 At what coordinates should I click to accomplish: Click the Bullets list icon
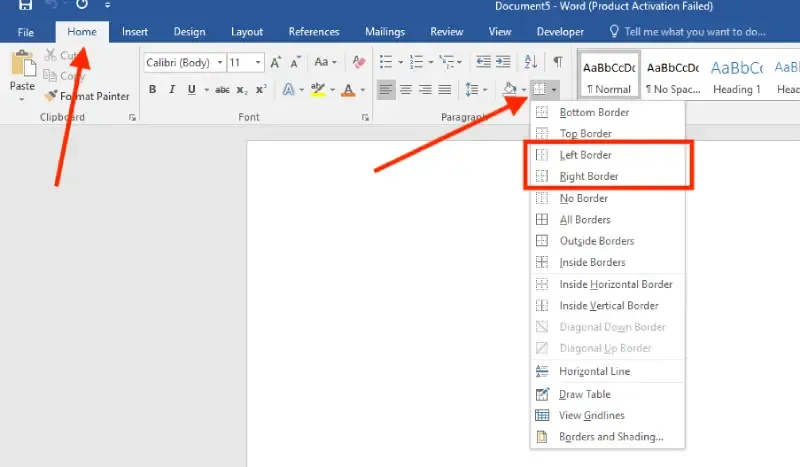tap(386, 62)
